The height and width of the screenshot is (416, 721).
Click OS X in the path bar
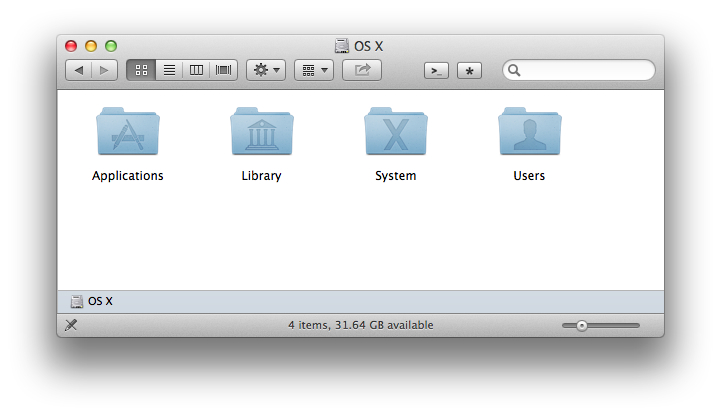point(92,302)
